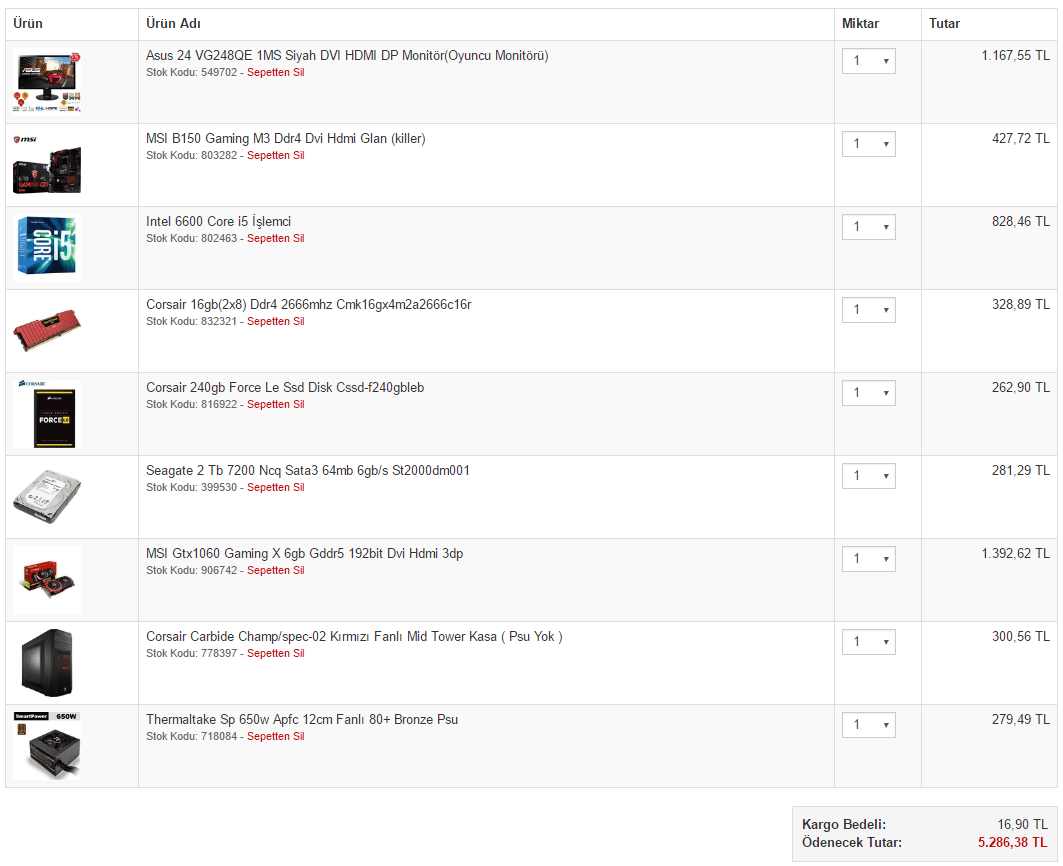1063x866 pixels.
Task: Remove MSI B150 Gaming M3 from cart
Action: 275,156
